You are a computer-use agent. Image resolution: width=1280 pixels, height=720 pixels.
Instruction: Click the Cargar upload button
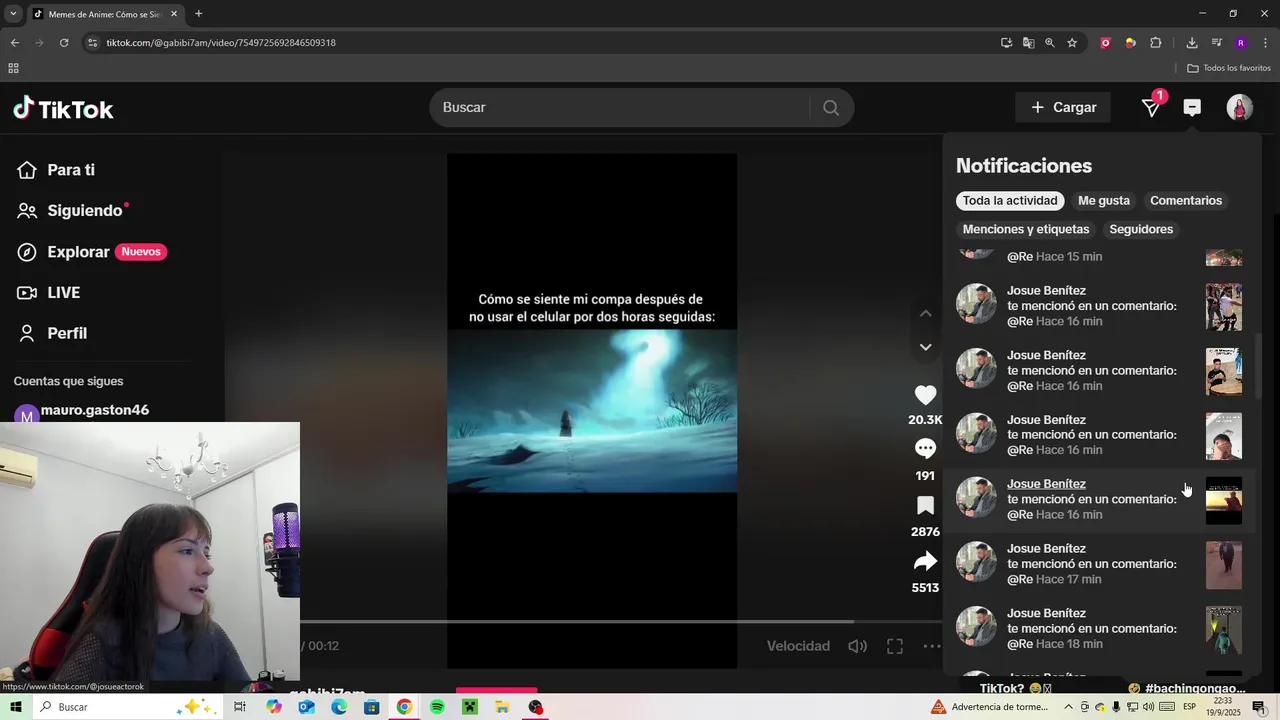pyautogui.click(x=1063, y=107)
